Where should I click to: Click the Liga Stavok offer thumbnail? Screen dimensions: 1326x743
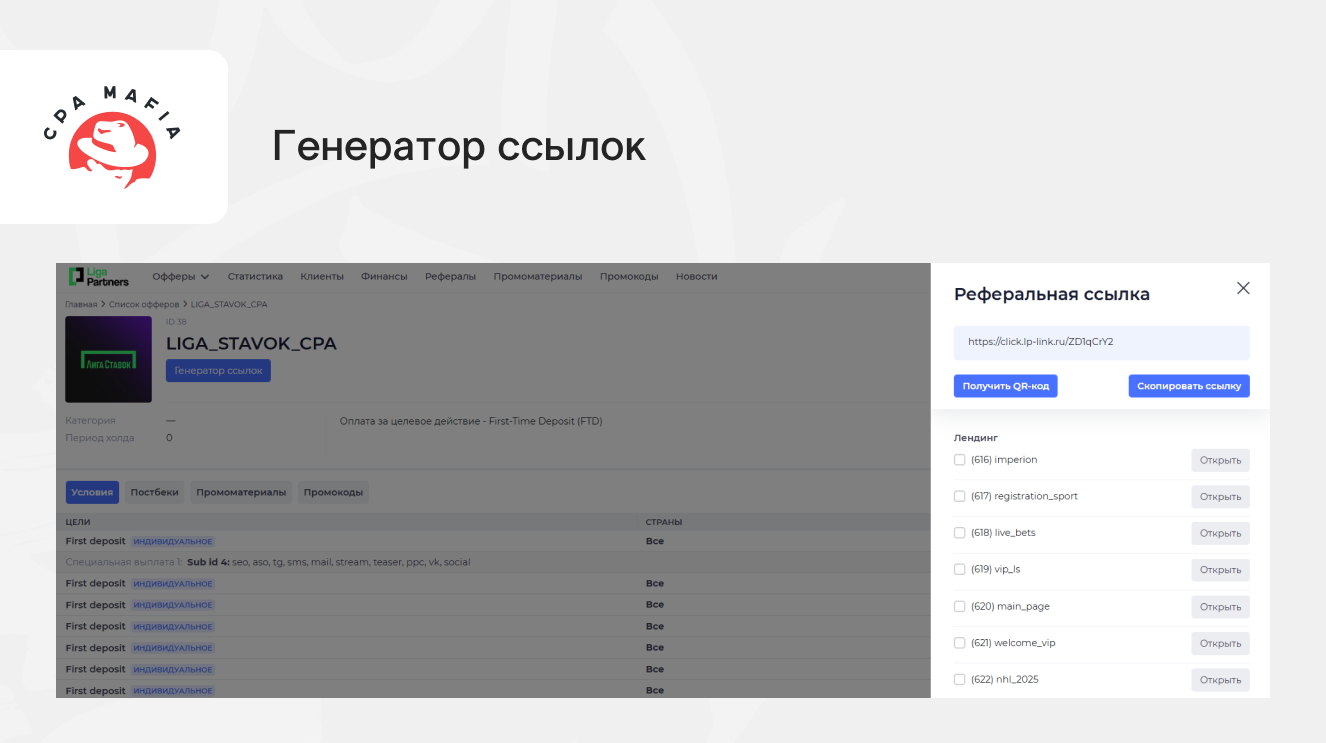click(108, 360)
